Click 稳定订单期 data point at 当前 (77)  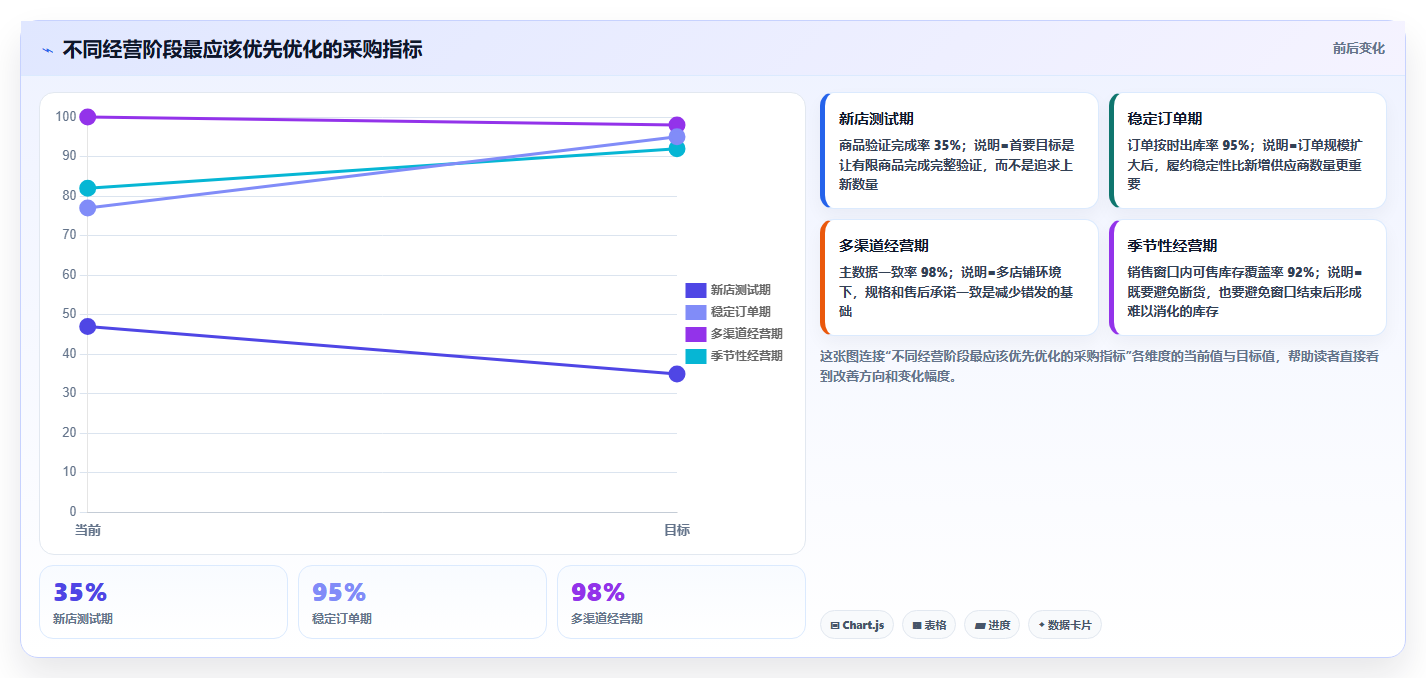[88, 208]
